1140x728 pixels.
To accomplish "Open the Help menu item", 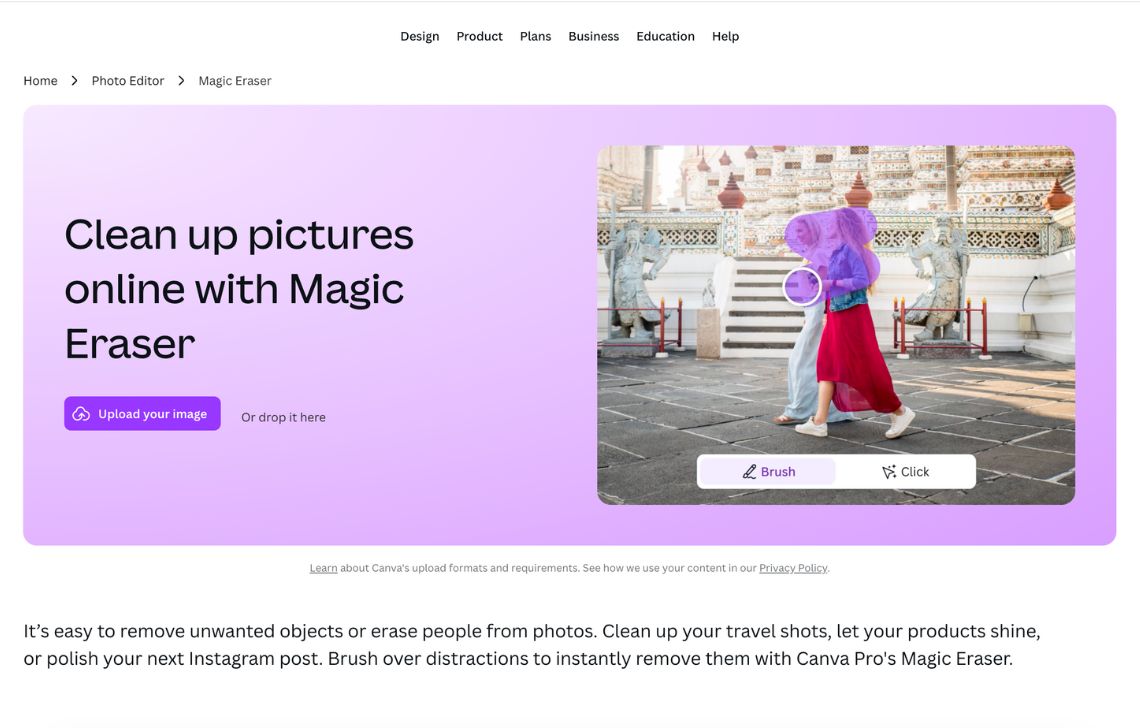I will coord(725,36).
